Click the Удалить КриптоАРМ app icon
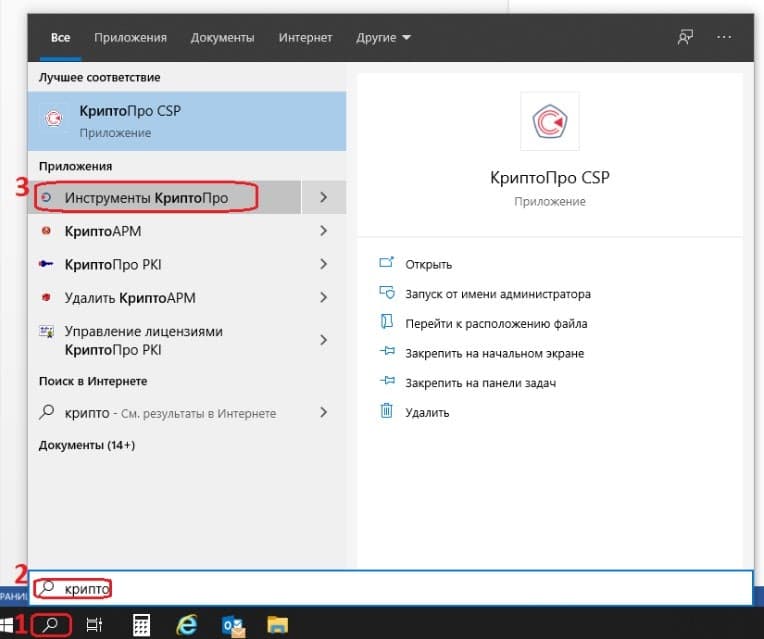Viewport: 764px width, 639px height. [46, 297]
